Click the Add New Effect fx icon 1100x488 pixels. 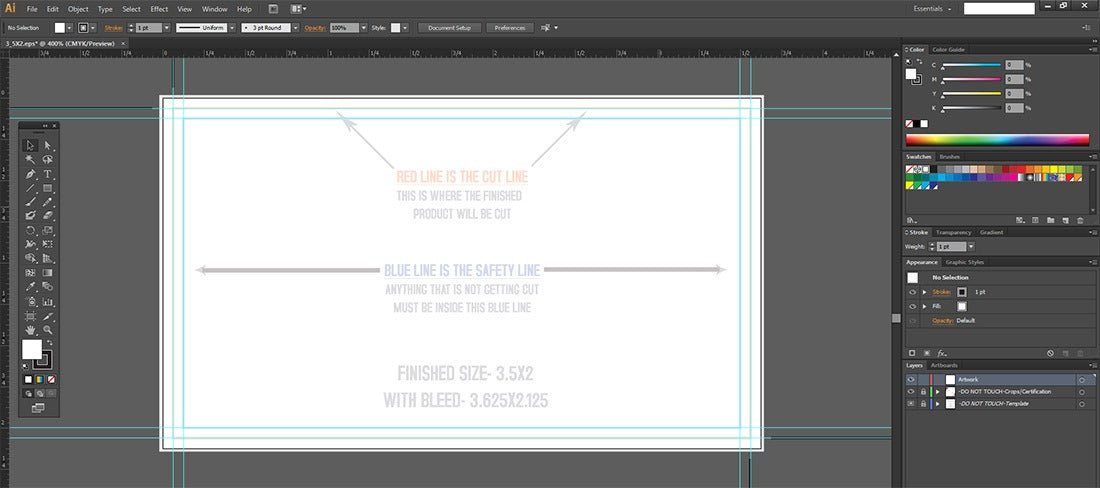pyautogui.click(x=940, y=353)
